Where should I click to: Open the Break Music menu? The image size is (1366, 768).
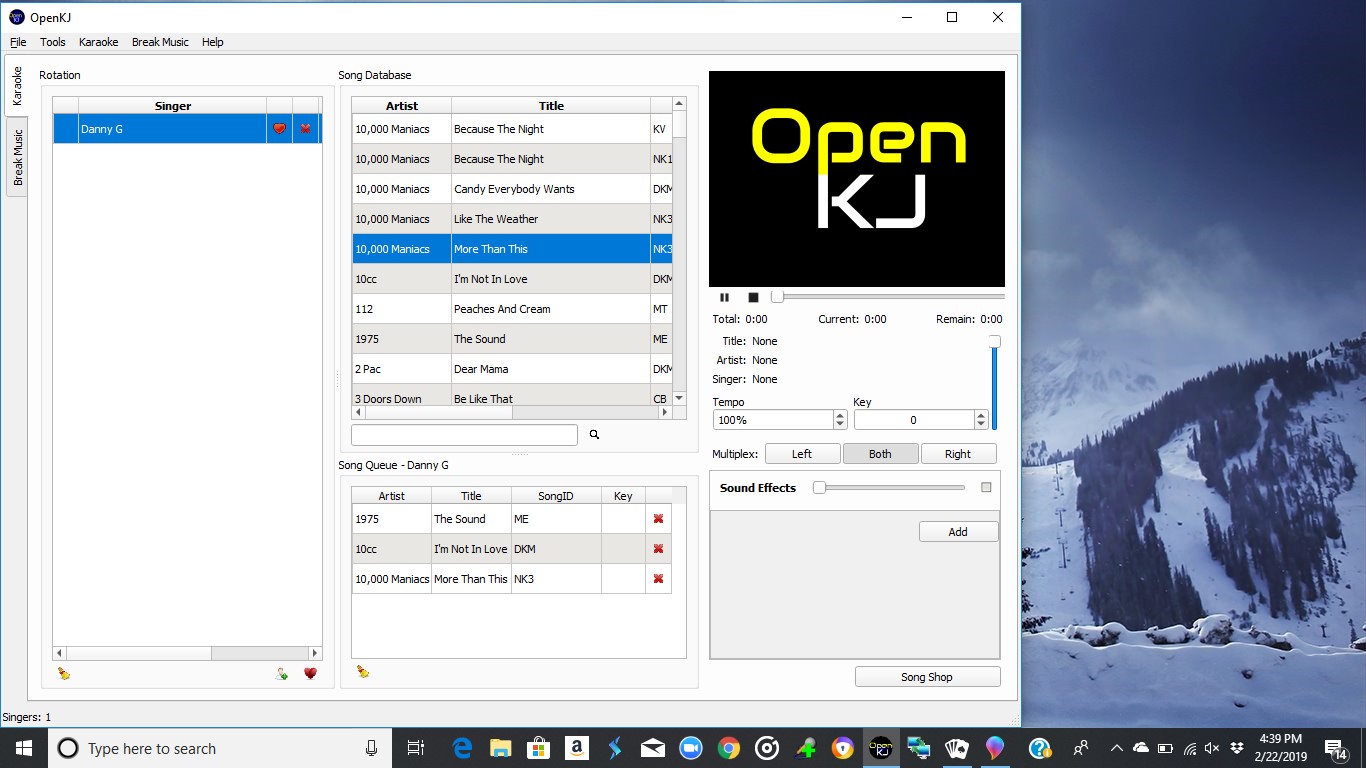160,42
